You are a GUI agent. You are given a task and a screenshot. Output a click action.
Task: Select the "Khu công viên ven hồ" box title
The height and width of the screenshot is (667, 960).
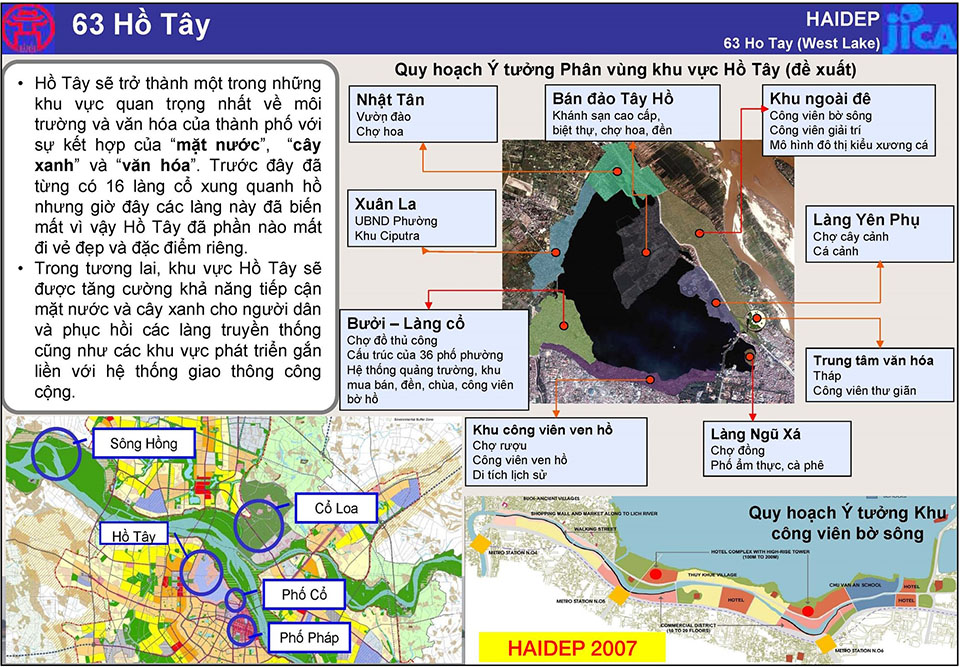pos(543,430)
